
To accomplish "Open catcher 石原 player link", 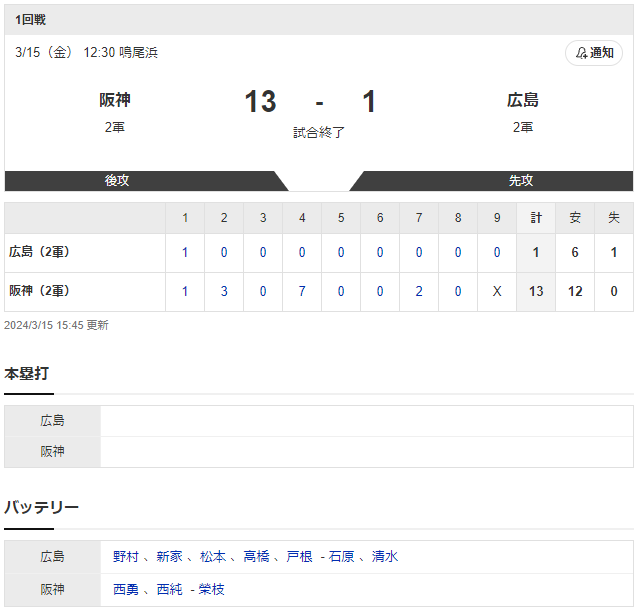I will (x=342, y=558).
